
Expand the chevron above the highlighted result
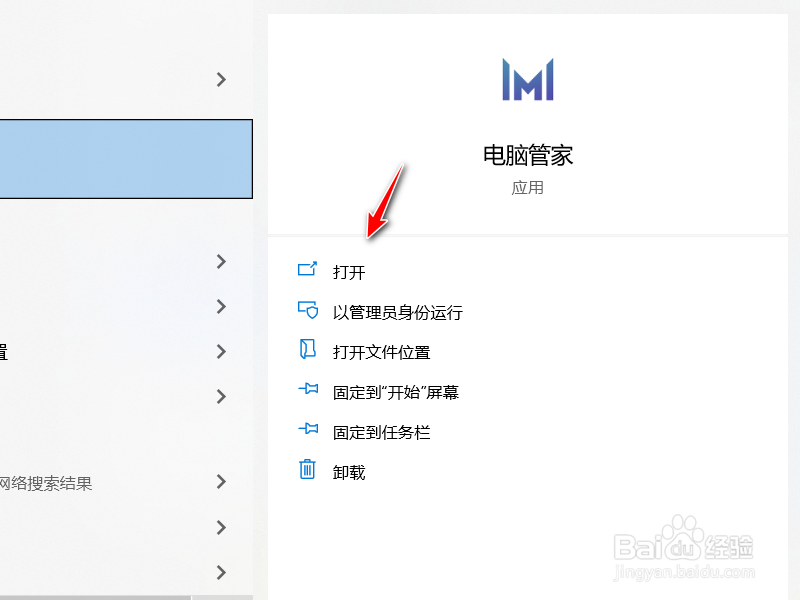coord(221,80)
